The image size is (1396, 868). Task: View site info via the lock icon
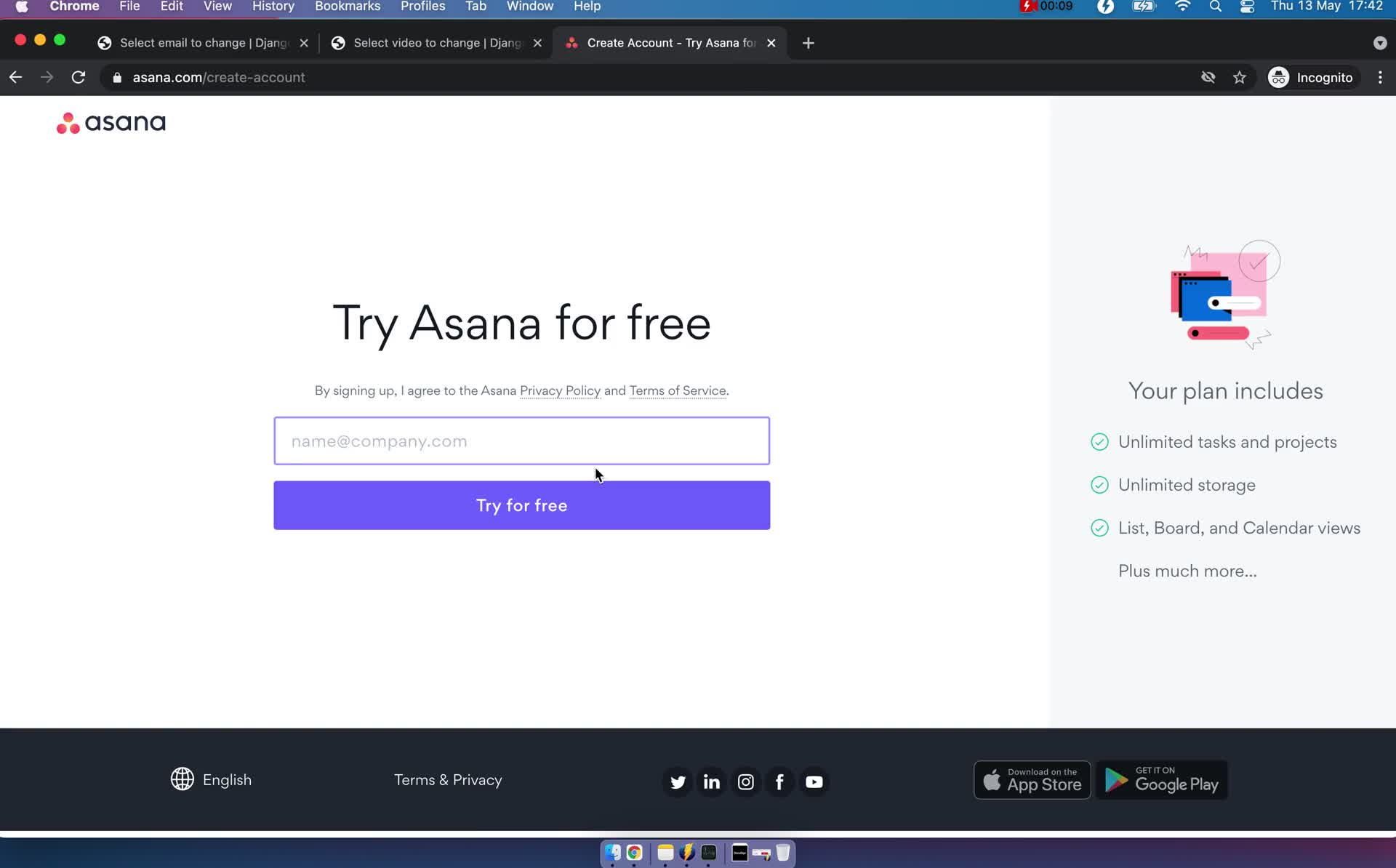coord(117,77)
